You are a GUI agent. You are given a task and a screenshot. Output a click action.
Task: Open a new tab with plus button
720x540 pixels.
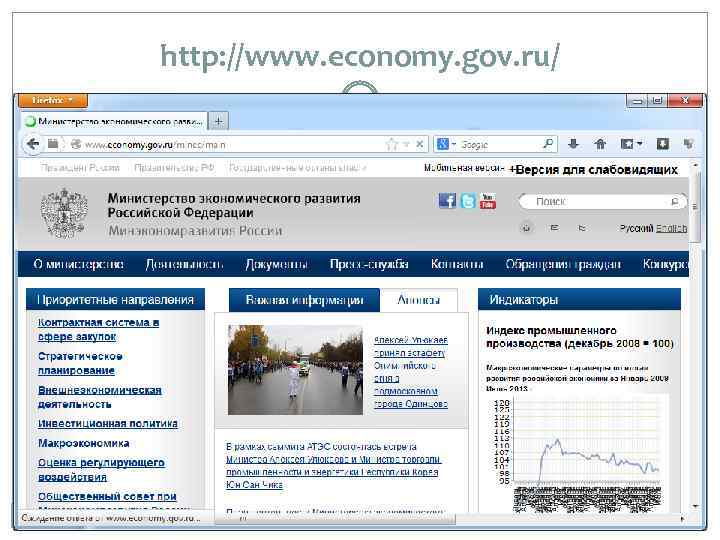point(219,121)
